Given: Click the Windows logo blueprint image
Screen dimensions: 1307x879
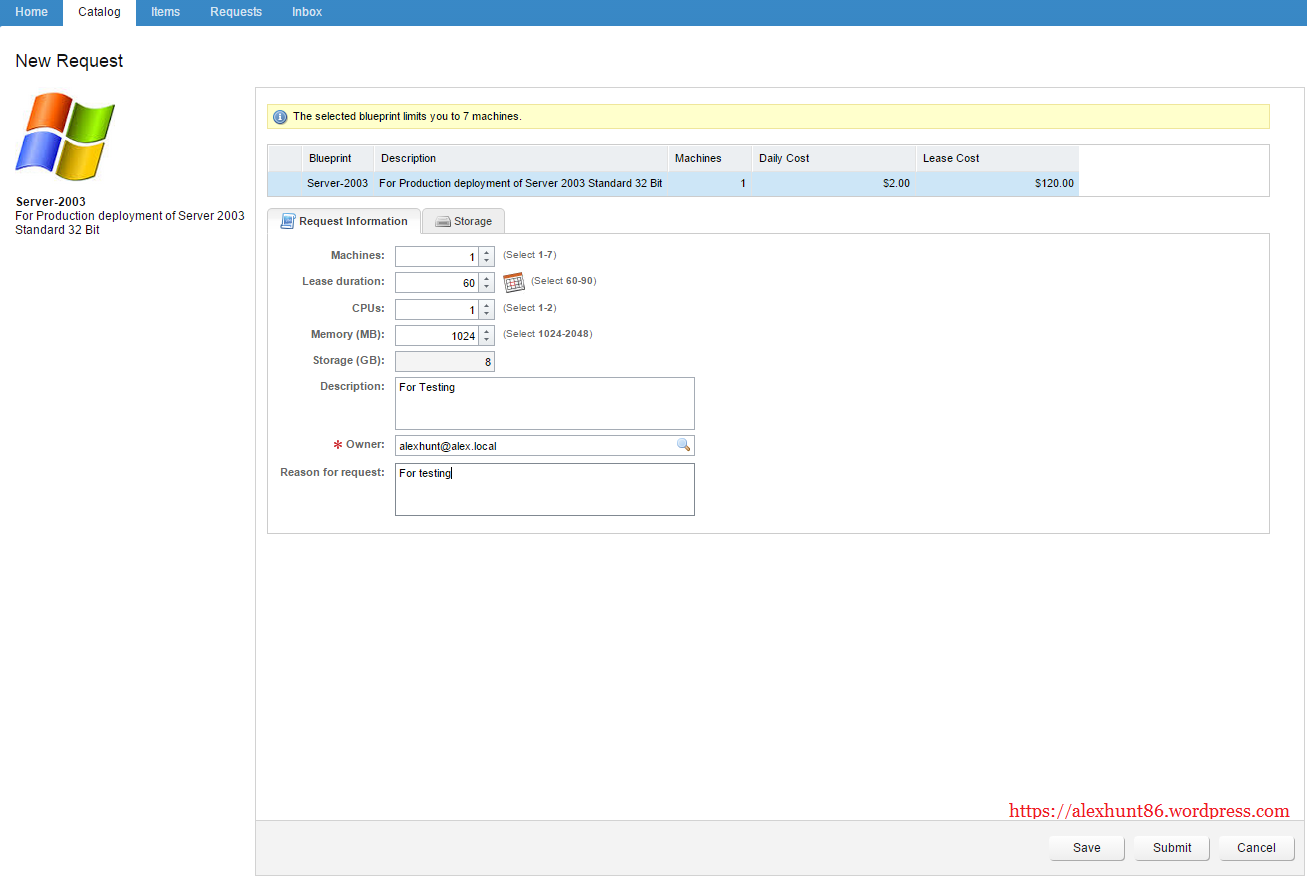Looking at the screenshot, I should tap(65, 137).
